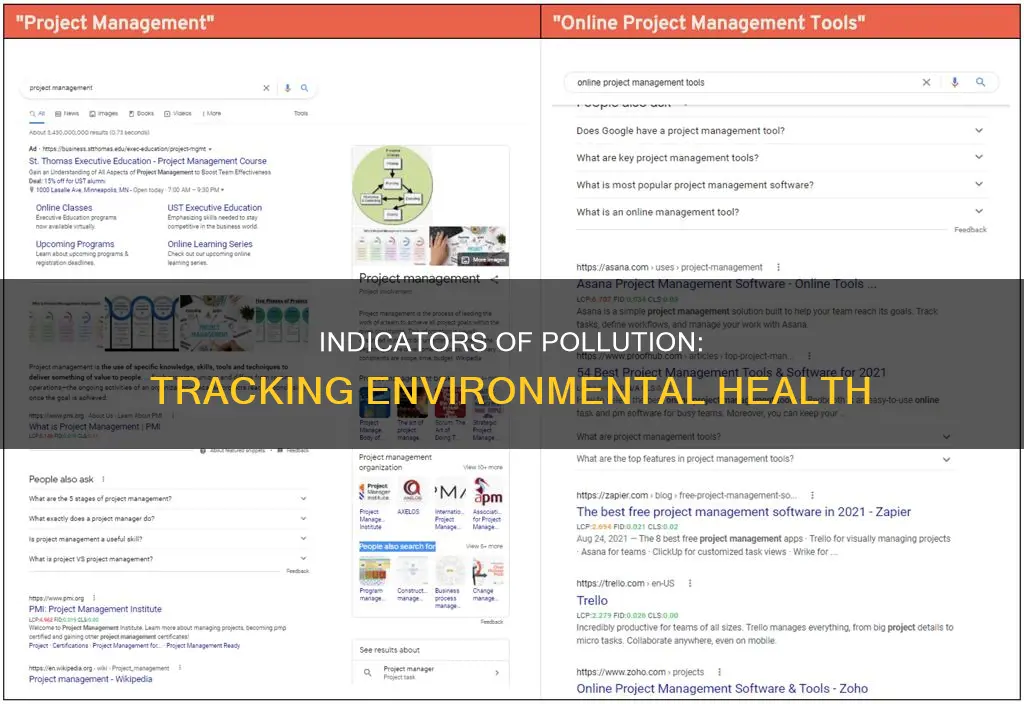Expand 'Is project management a useful skill?'
Viewport: 1024px width, 704px height.
point(168,539)
